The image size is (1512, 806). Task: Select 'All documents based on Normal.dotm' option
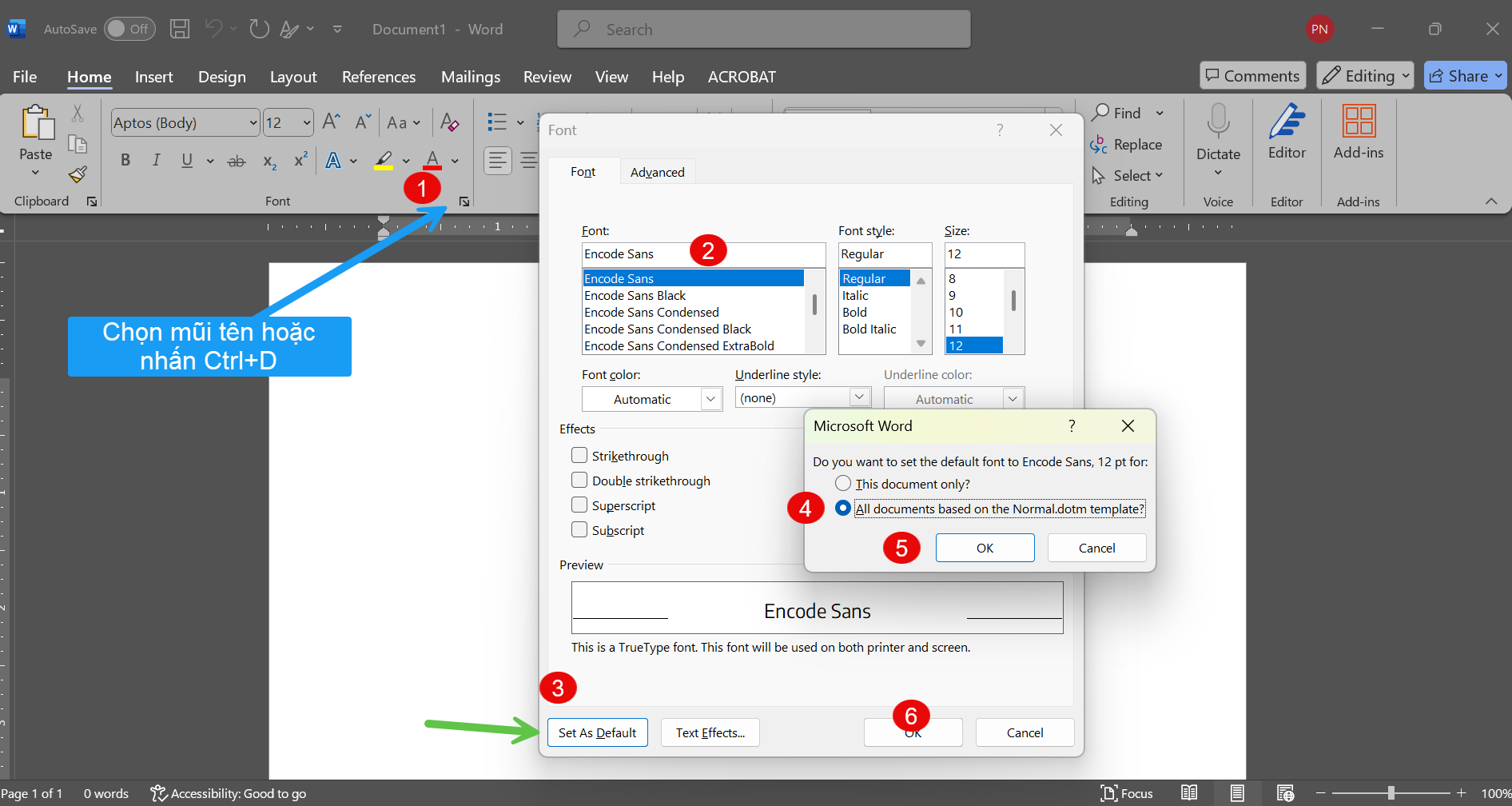842,508
